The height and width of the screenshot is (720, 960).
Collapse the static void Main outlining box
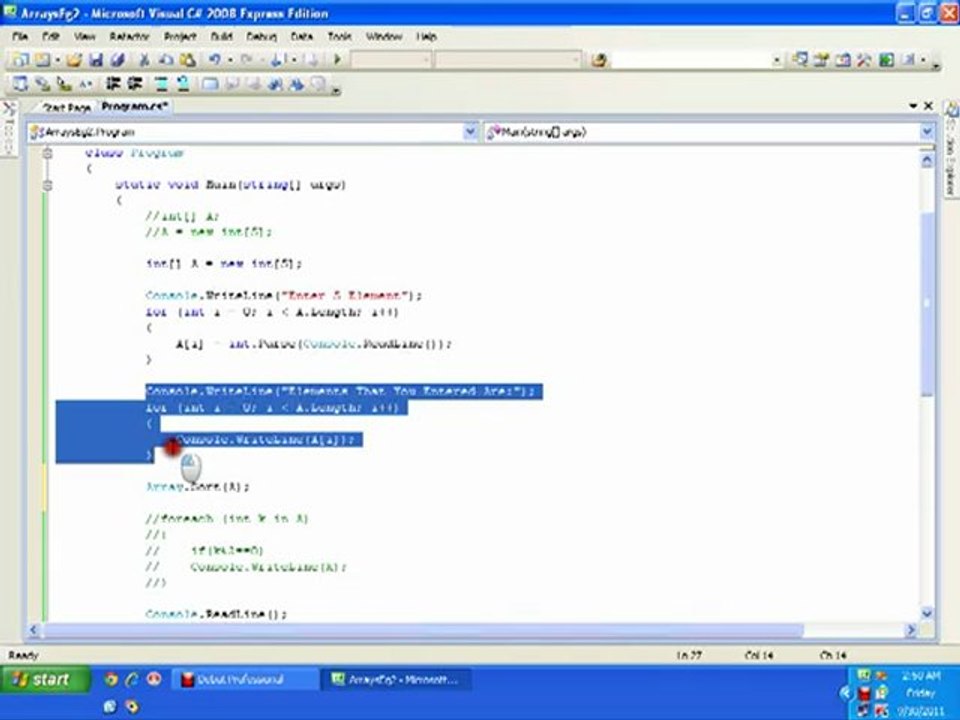click(47, 184)
